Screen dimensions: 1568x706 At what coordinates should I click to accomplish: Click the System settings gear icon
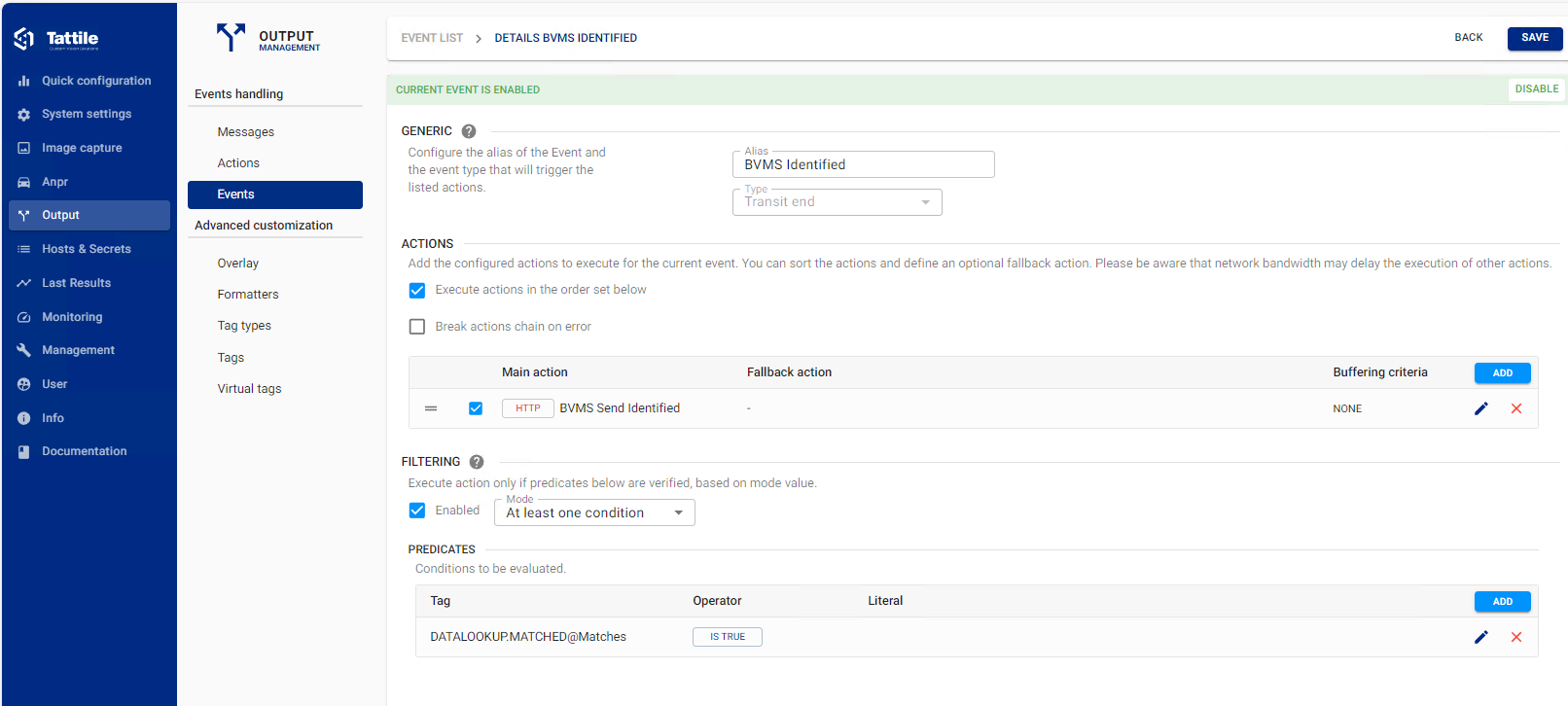coord(23,115)
